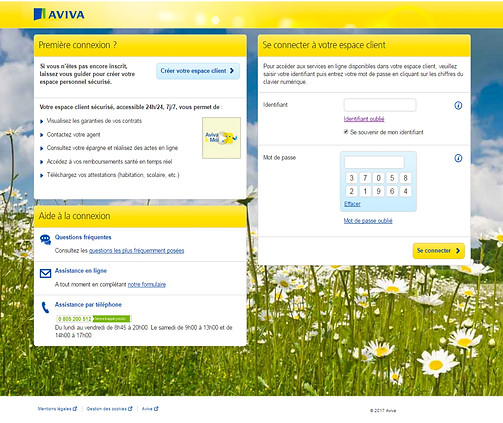Screen dimensions: 503x423
Task: Click Téléchargez vos attestations bullet text
Action: pos(113,175)
